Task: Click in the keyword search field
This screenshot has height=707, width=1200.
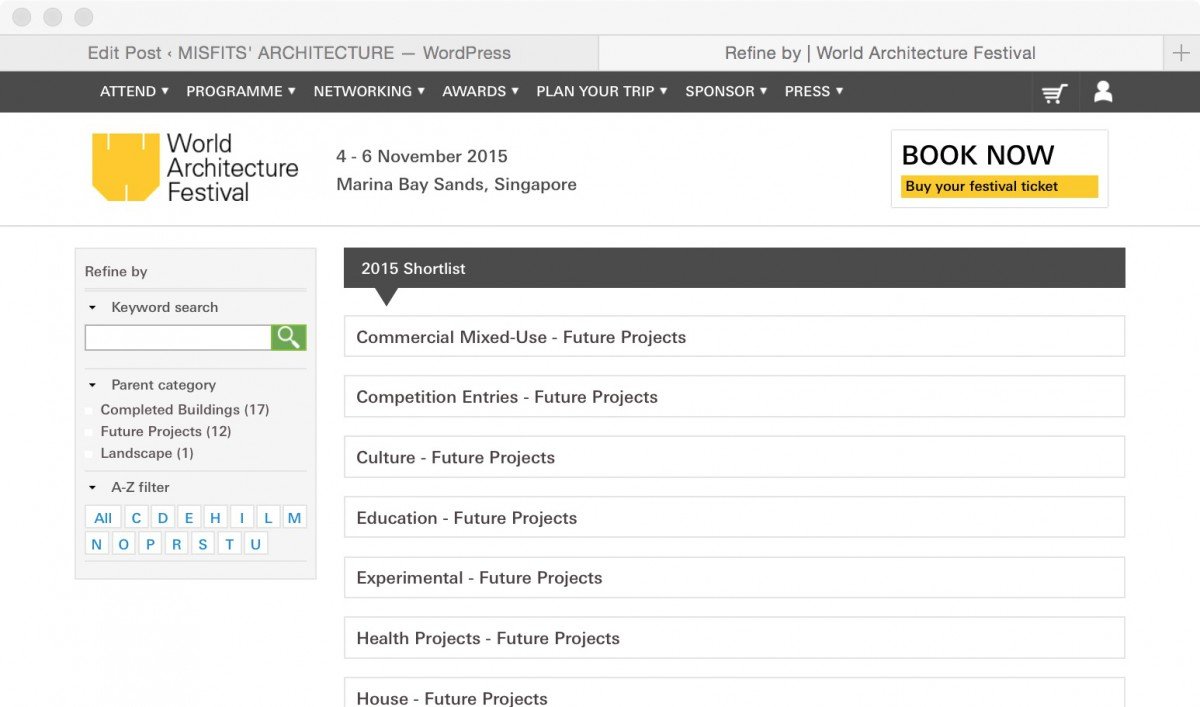Action: pos(178,337)
